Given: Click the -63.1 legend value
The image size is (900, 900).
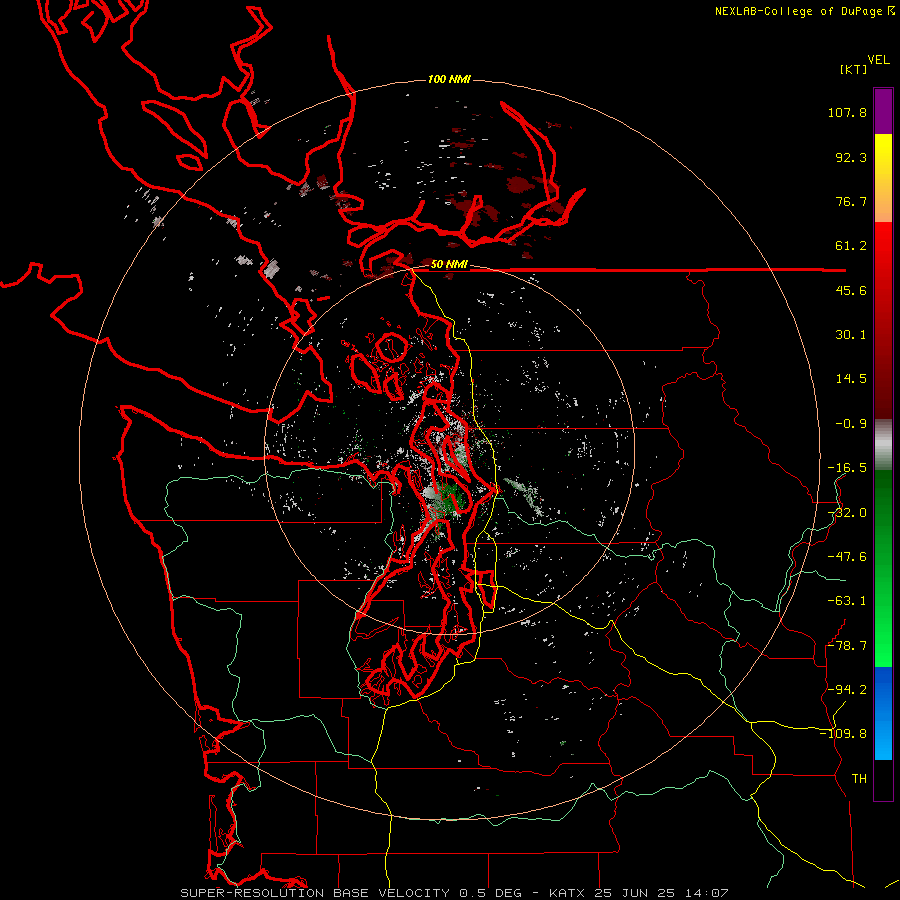Looking at the screenshot, I should point(847,601).
